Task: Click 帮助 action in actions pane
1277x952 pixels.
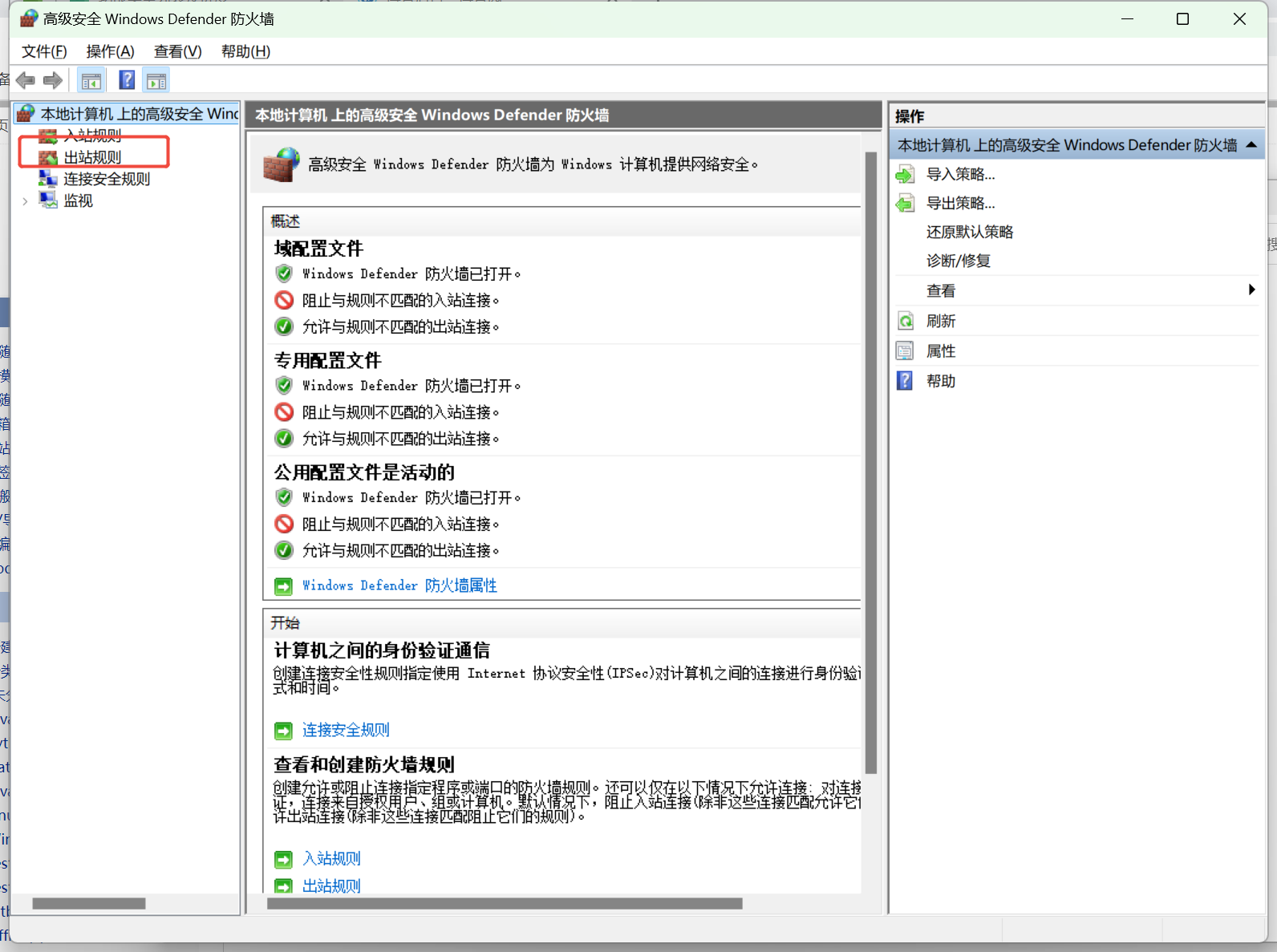Action: [940, 381]
